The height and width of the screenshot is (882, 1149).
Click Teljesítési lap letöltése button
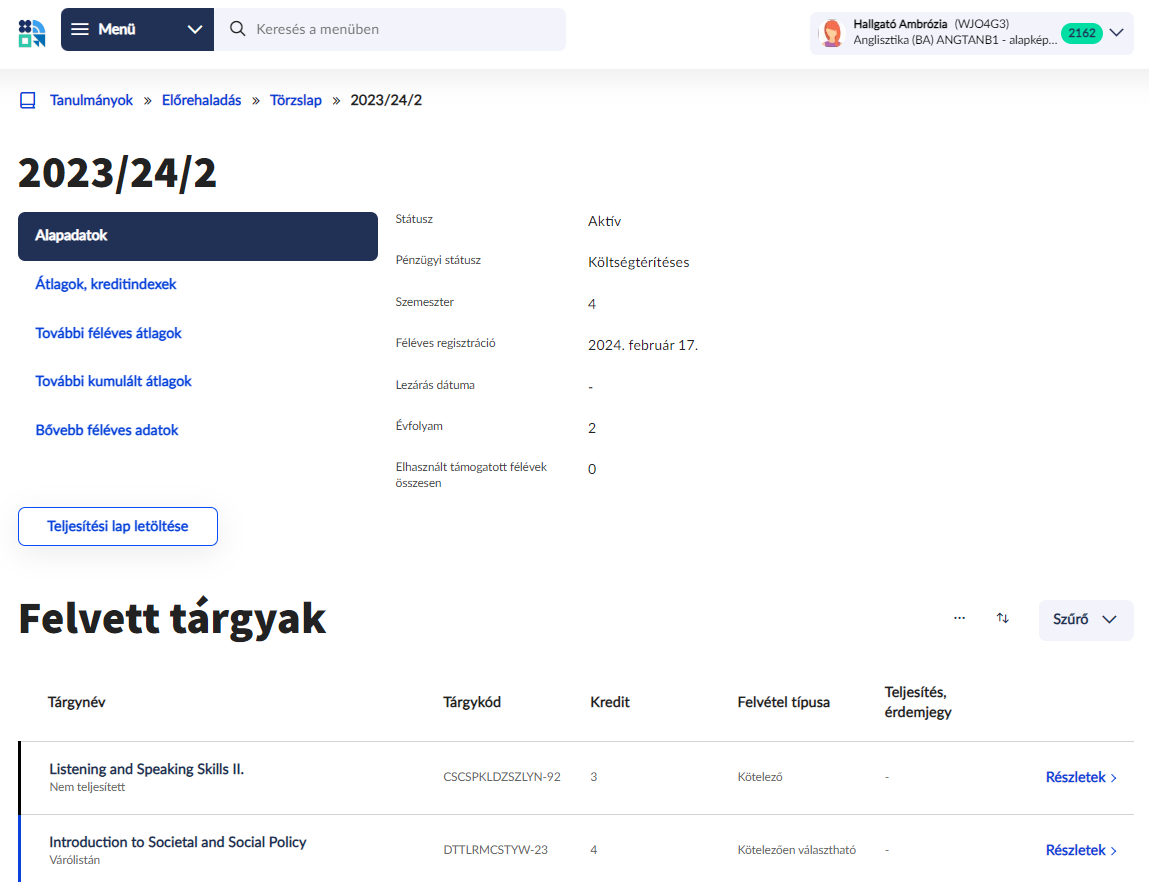[x=118, y=526]
